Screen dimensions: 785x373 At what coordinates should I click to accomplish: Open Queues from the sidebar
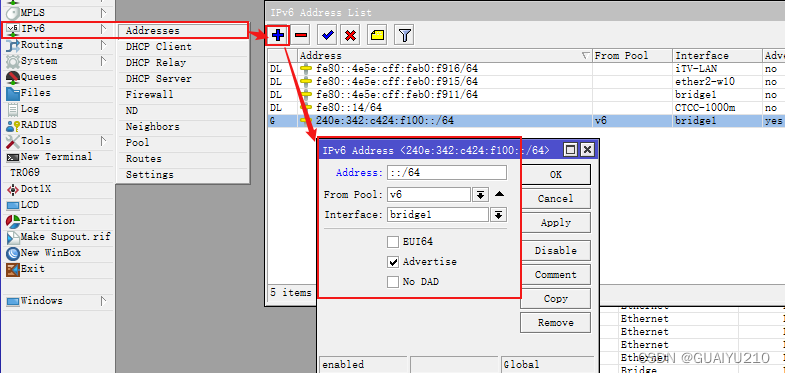click(x=57, y=77)
